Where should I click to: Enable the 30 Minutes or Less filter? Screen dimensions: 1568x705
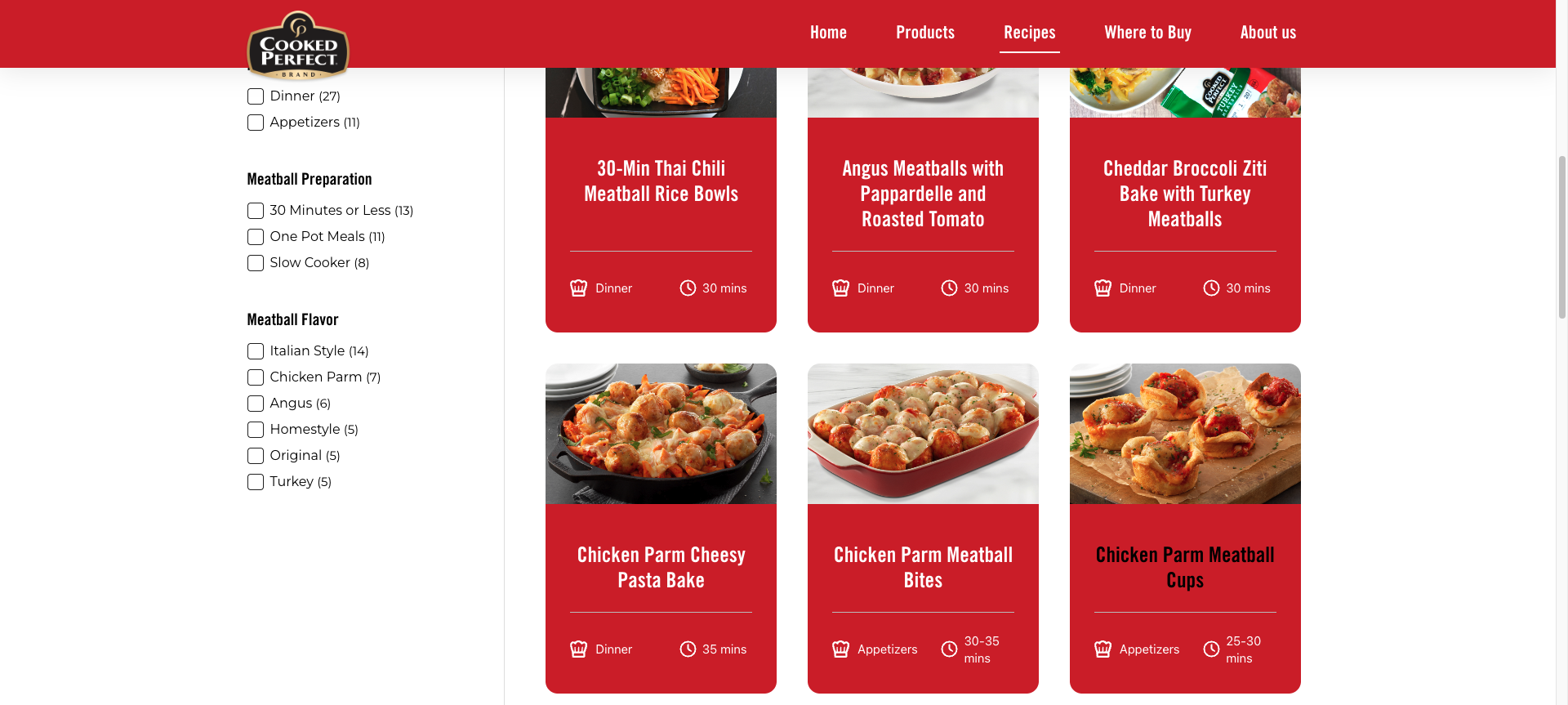256,211
